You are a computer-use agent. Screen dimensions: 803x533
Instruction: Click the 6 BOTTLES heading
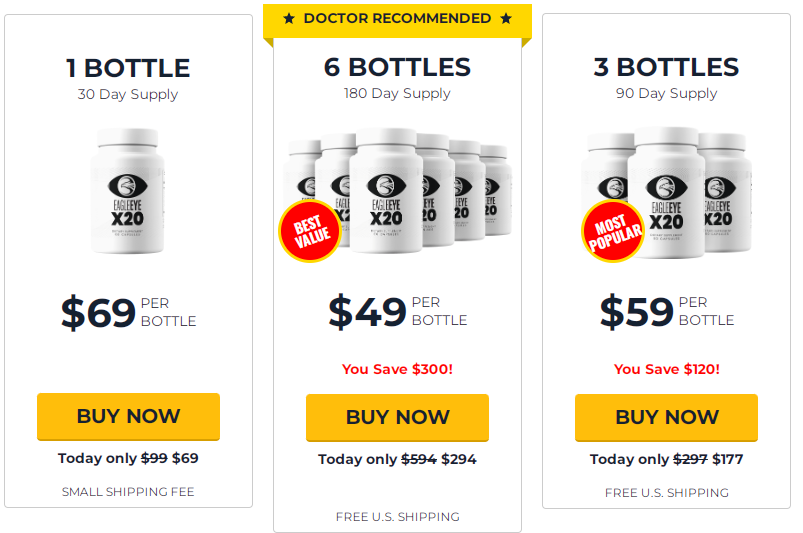[x=397, y=67]
